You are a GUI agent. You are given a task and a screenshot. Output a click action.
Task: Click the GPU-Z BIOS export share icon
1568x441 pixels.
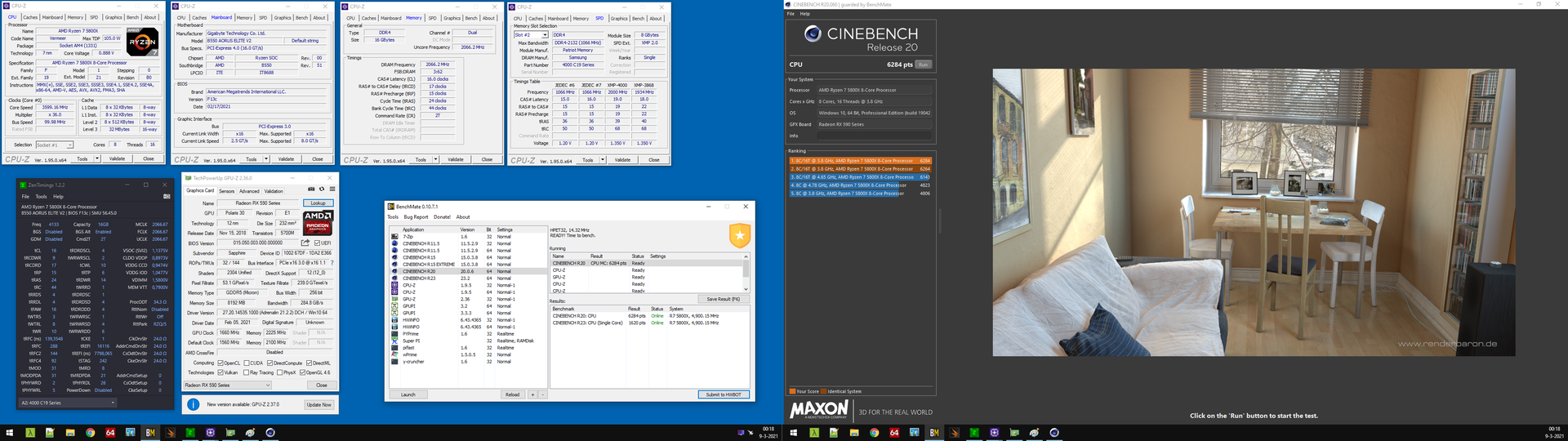coord(305,243)
